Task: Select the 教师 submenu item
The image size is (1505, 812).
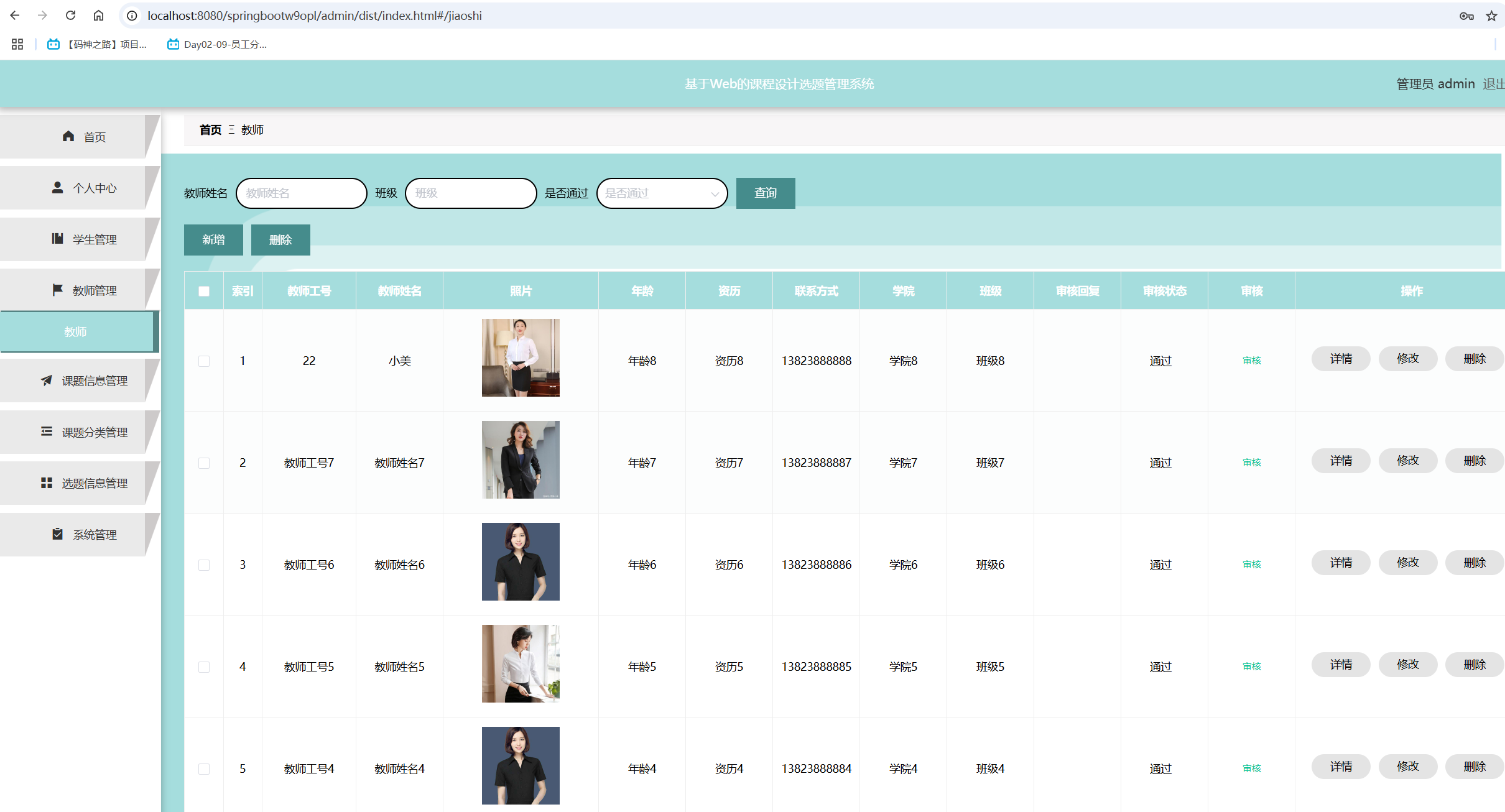Action: click(x=78, y=332)
